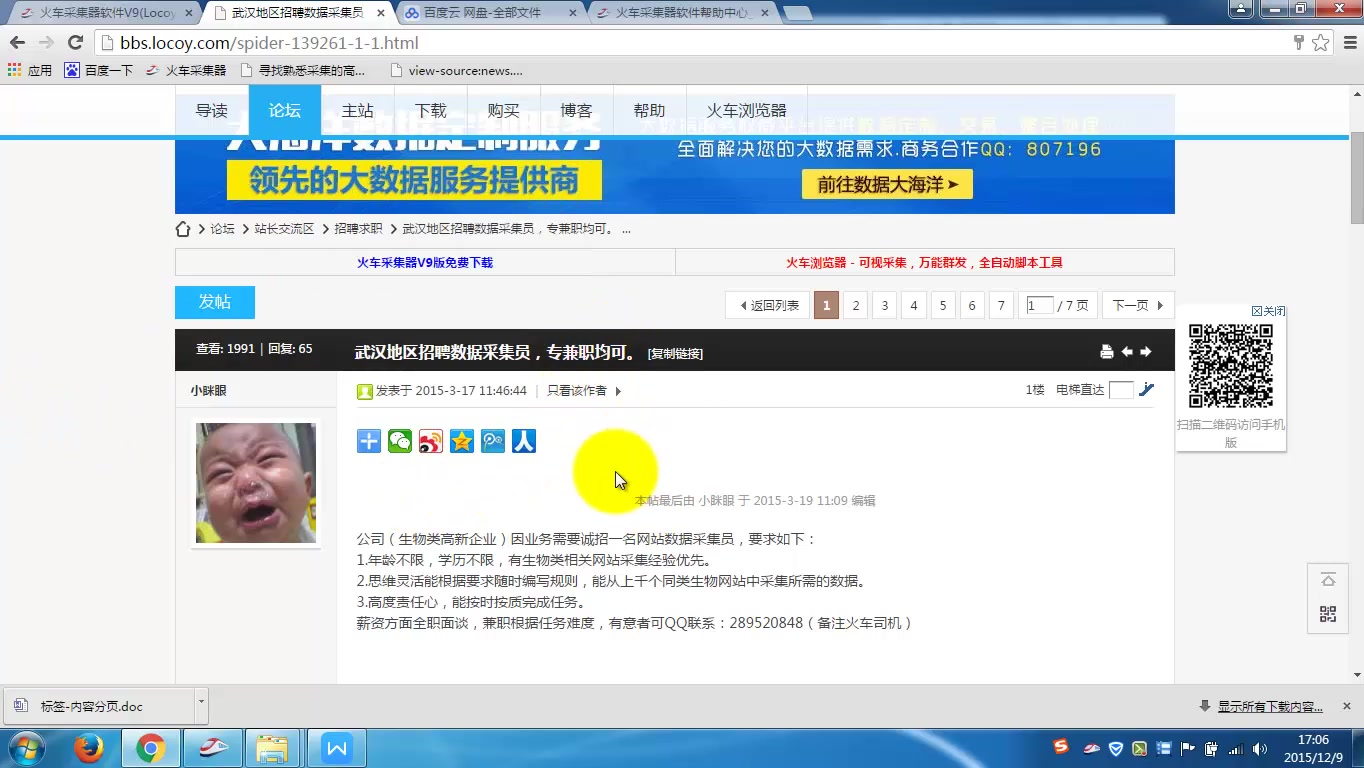Open the 博客 navigation tab
This screenshot has height=768, width=1364.
click(x=576, y=110)
